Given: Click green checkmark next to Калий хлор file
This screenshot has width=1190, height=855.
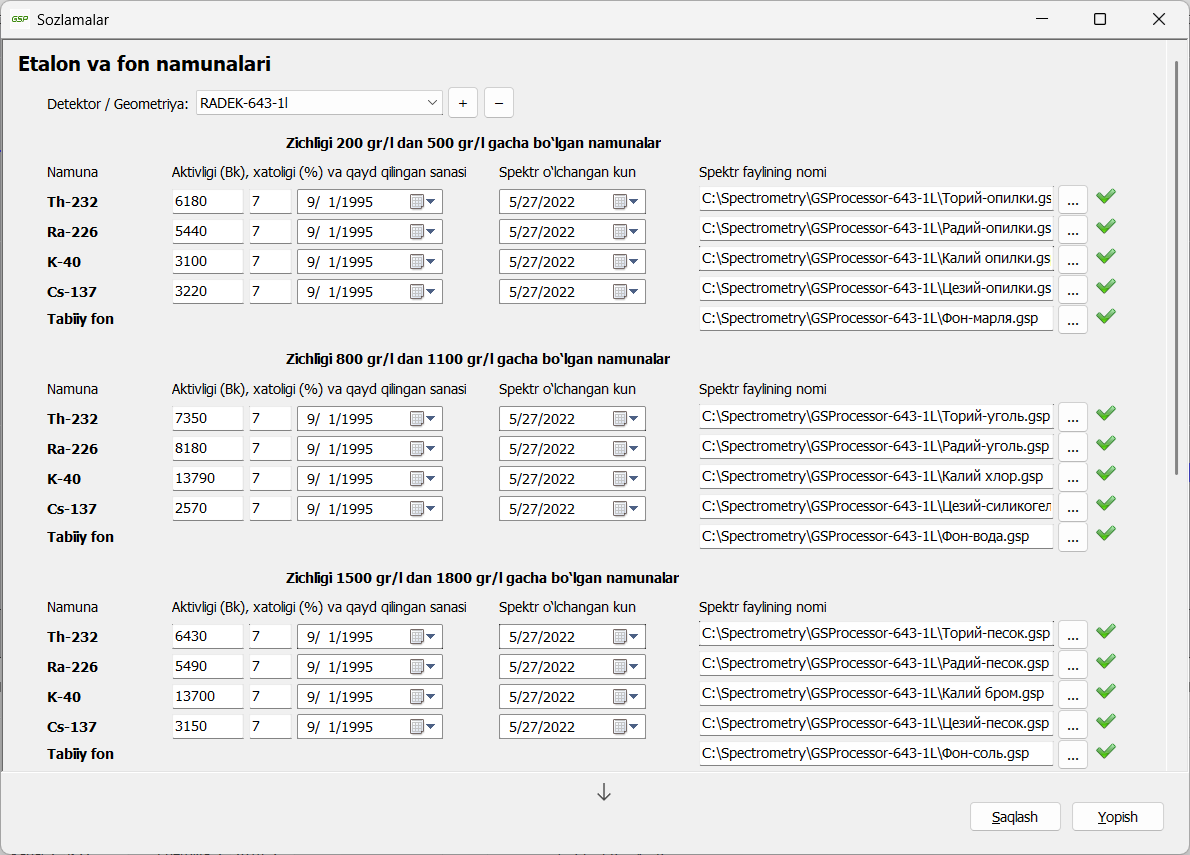Looking at the screenshot, I should point(1106,473).
